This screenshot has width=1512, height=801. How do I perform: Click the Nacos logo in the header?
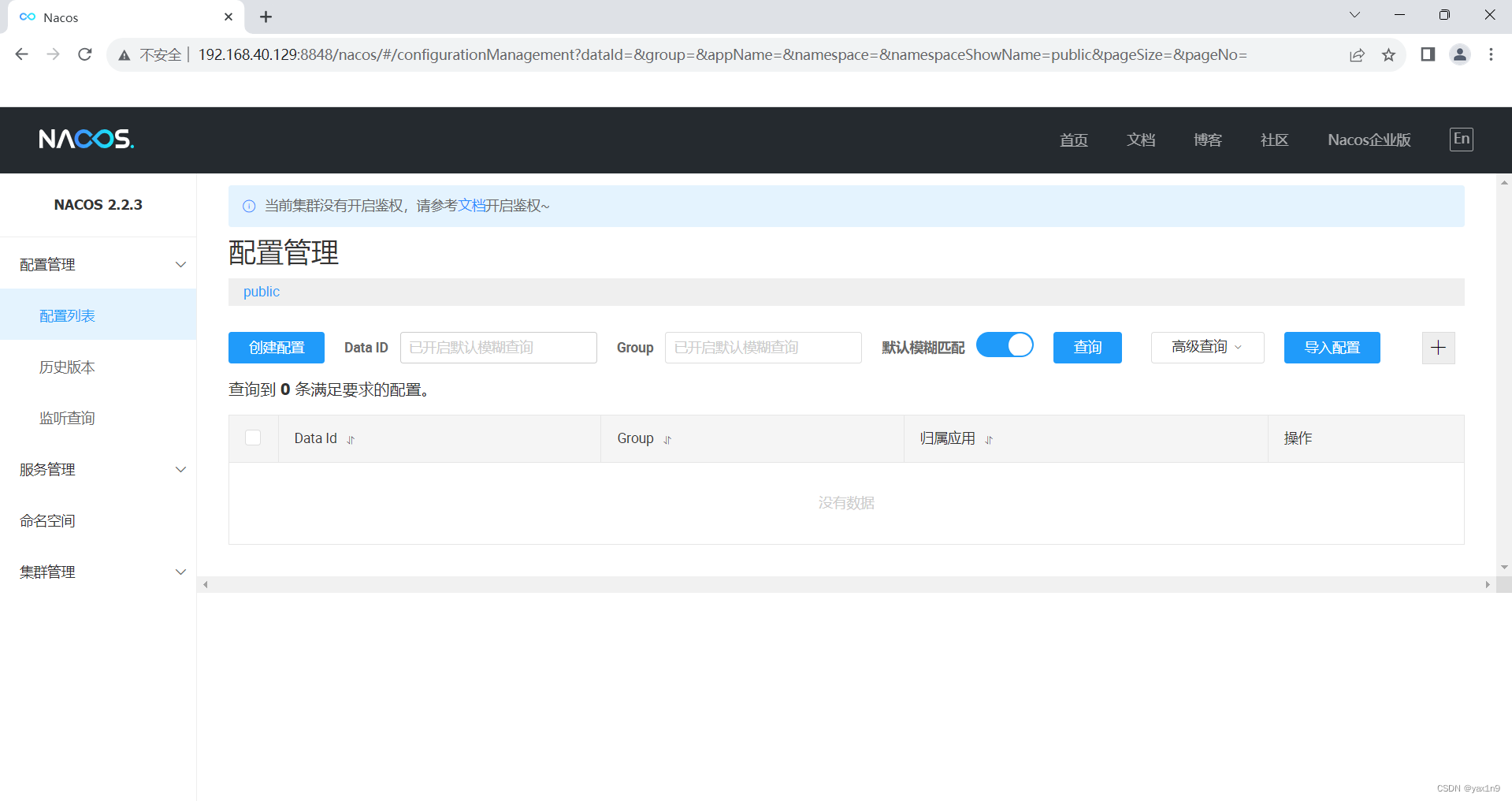[87, 139]
